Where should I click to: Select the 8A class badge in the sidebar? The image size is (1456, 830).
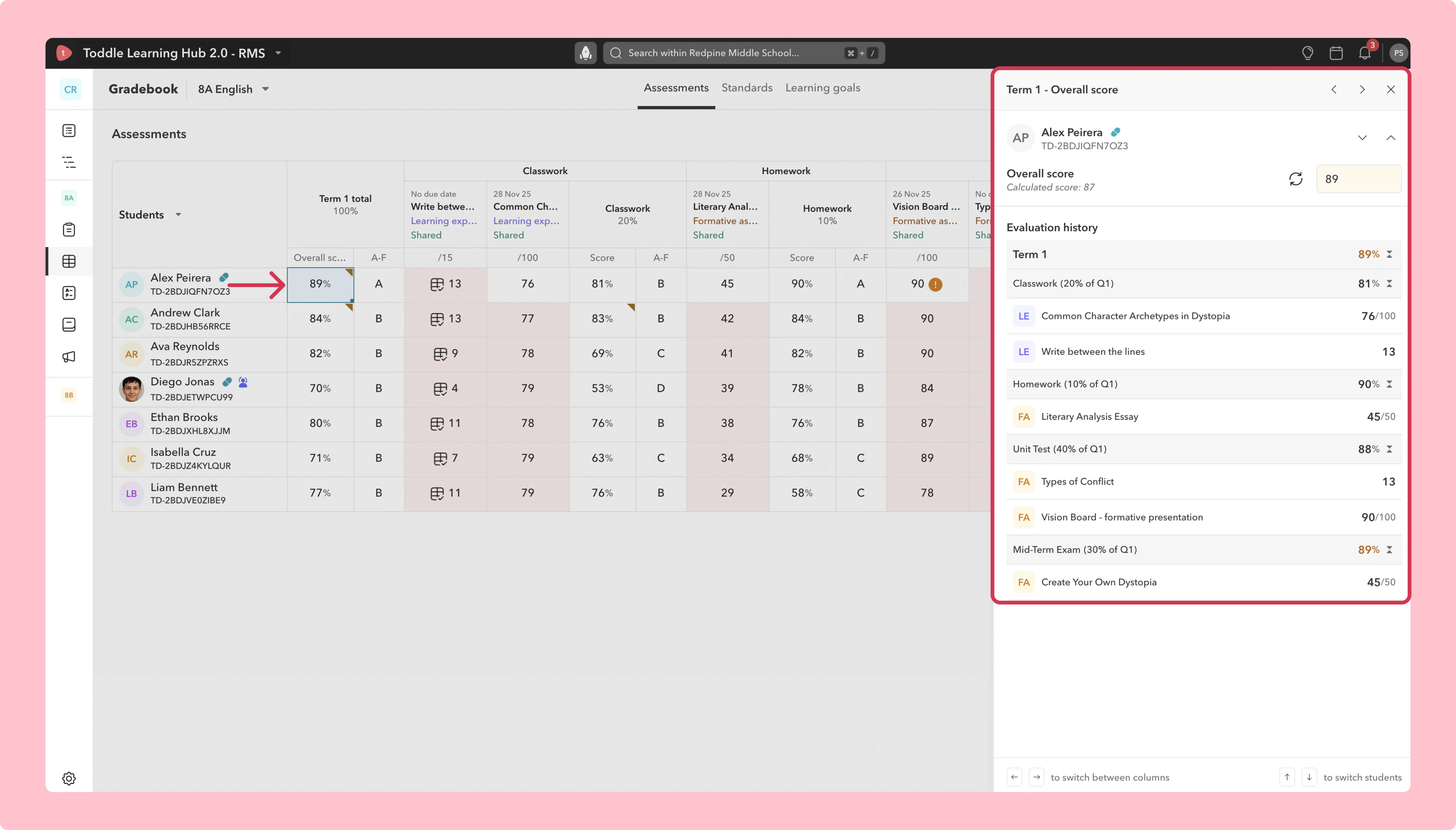tap(69, 198)
